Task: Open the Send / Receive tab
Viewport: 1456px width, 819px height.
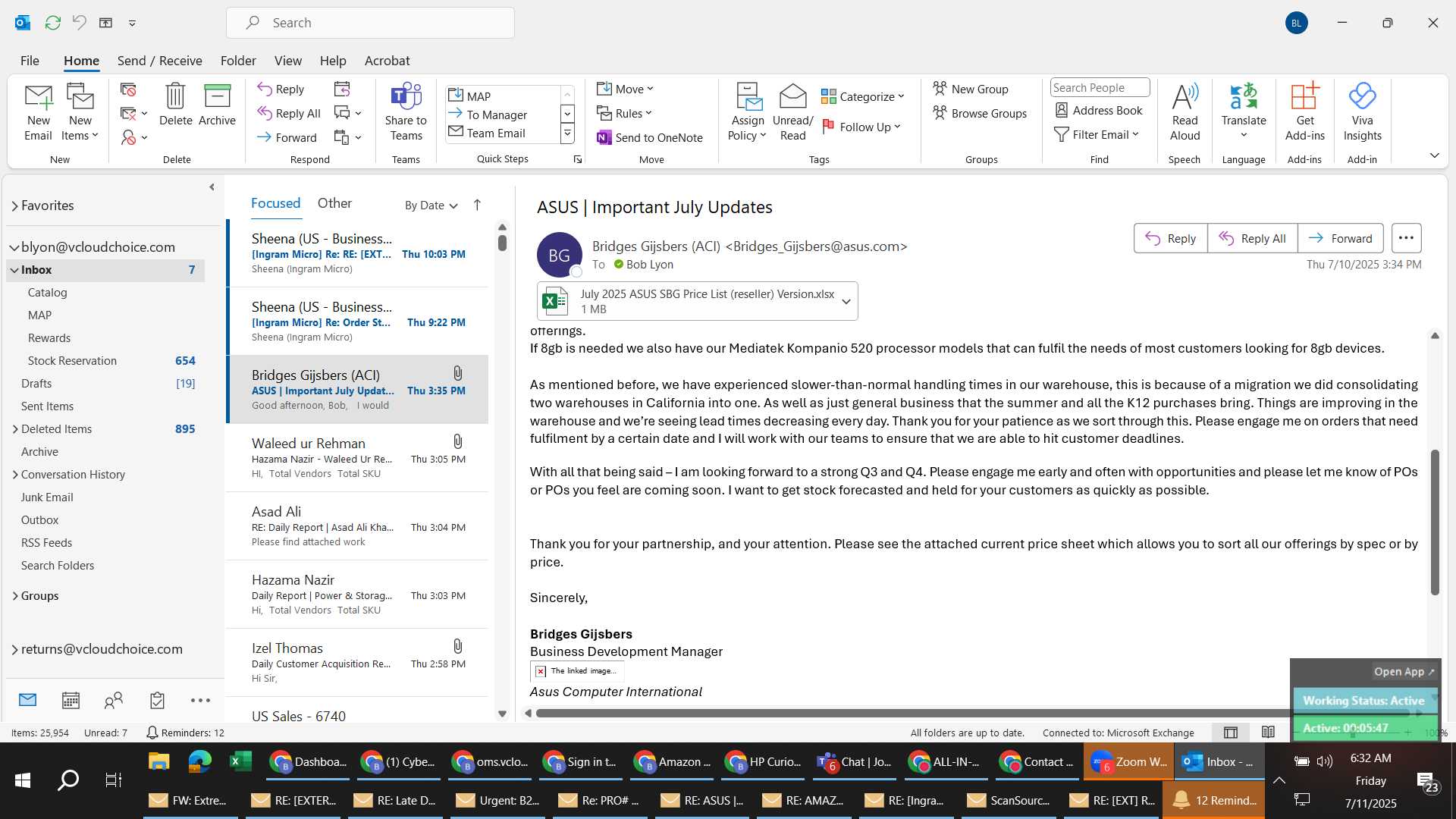Action: click(x=159, y=61)
